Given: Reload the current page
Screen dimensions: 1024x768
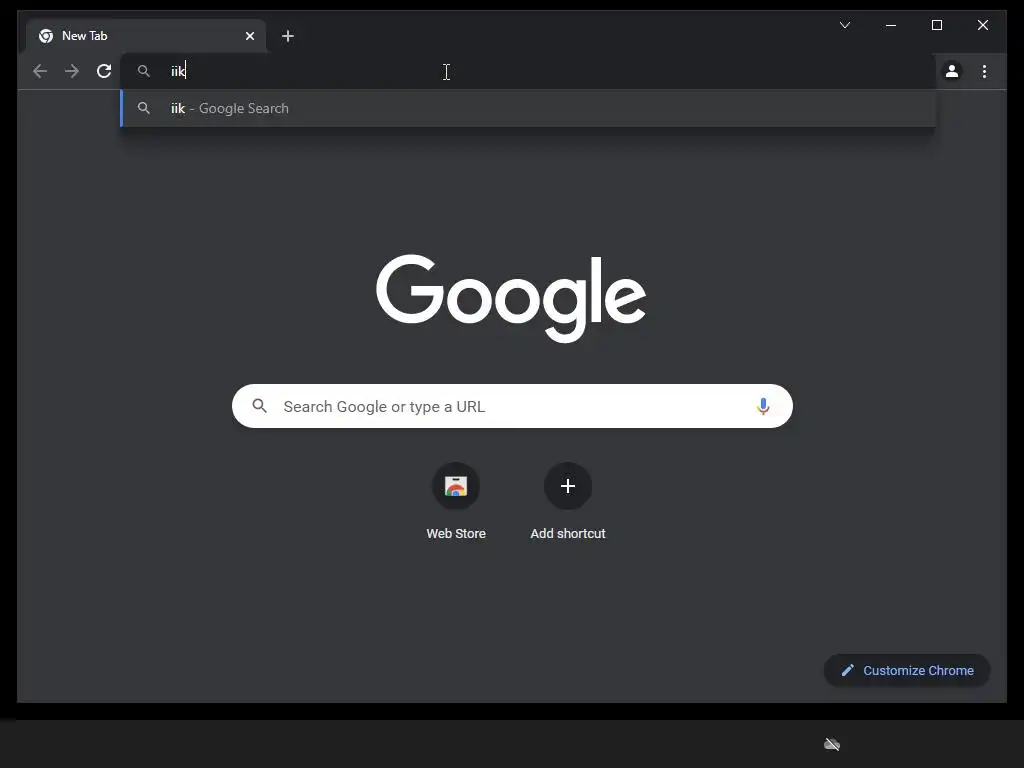Looking at the screenshot, I should (x=104, y=71).
